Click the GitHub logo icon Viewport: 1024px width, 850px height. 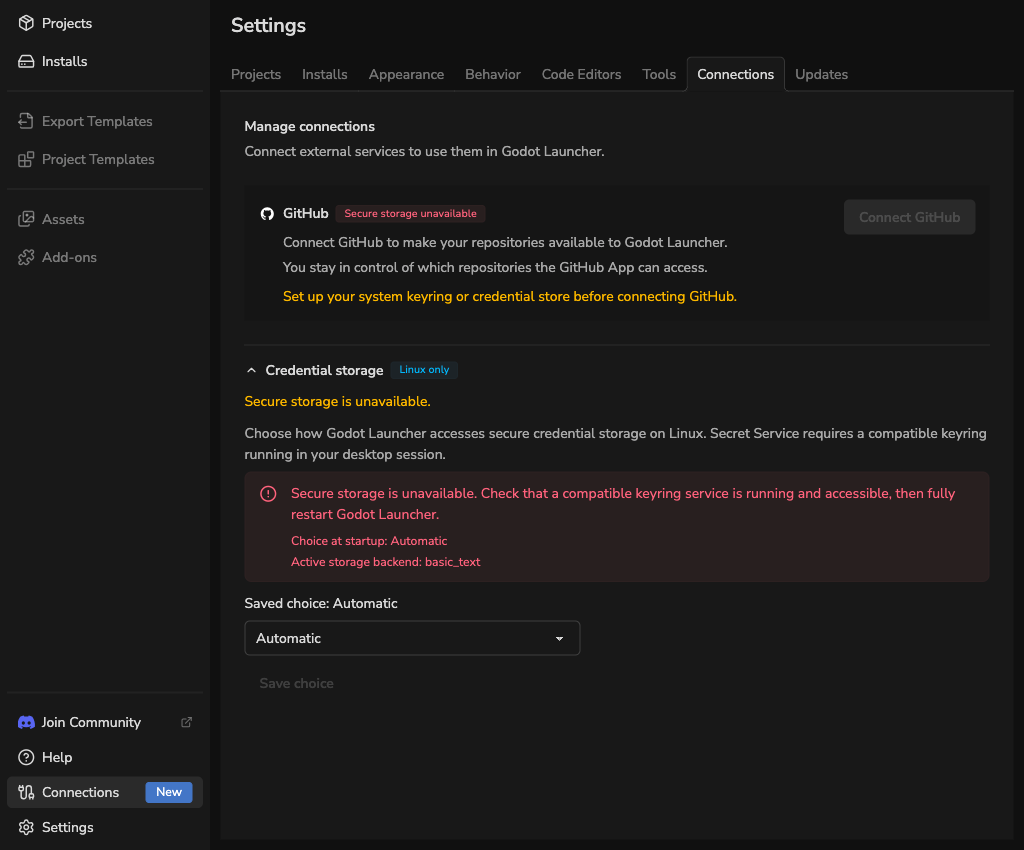pyautogui.click(x=267, y=213)
